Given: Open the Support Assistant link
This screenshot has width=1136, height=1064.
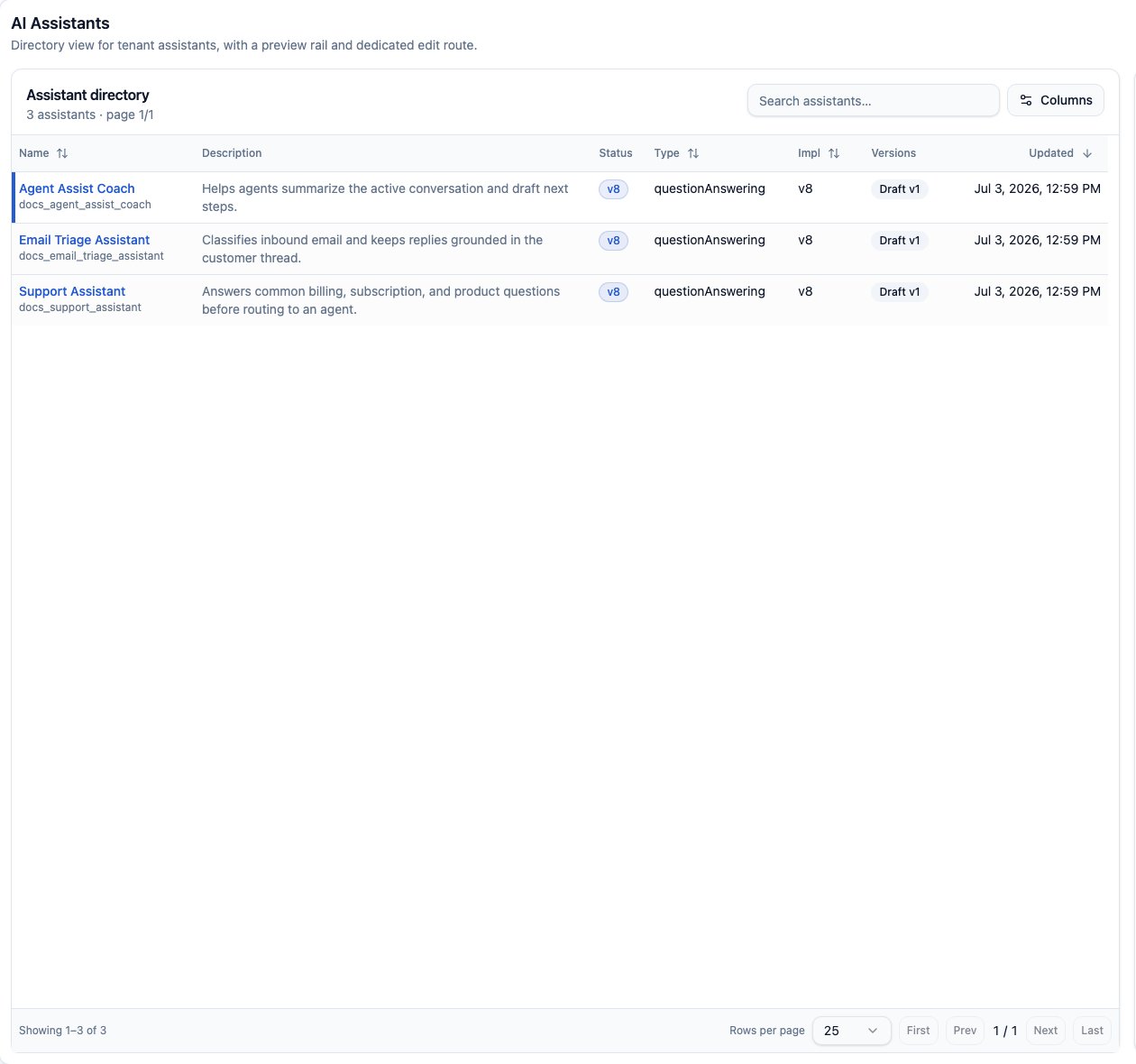Looking at the screenshot, I should pyautogui.click(x=72, y=291).
